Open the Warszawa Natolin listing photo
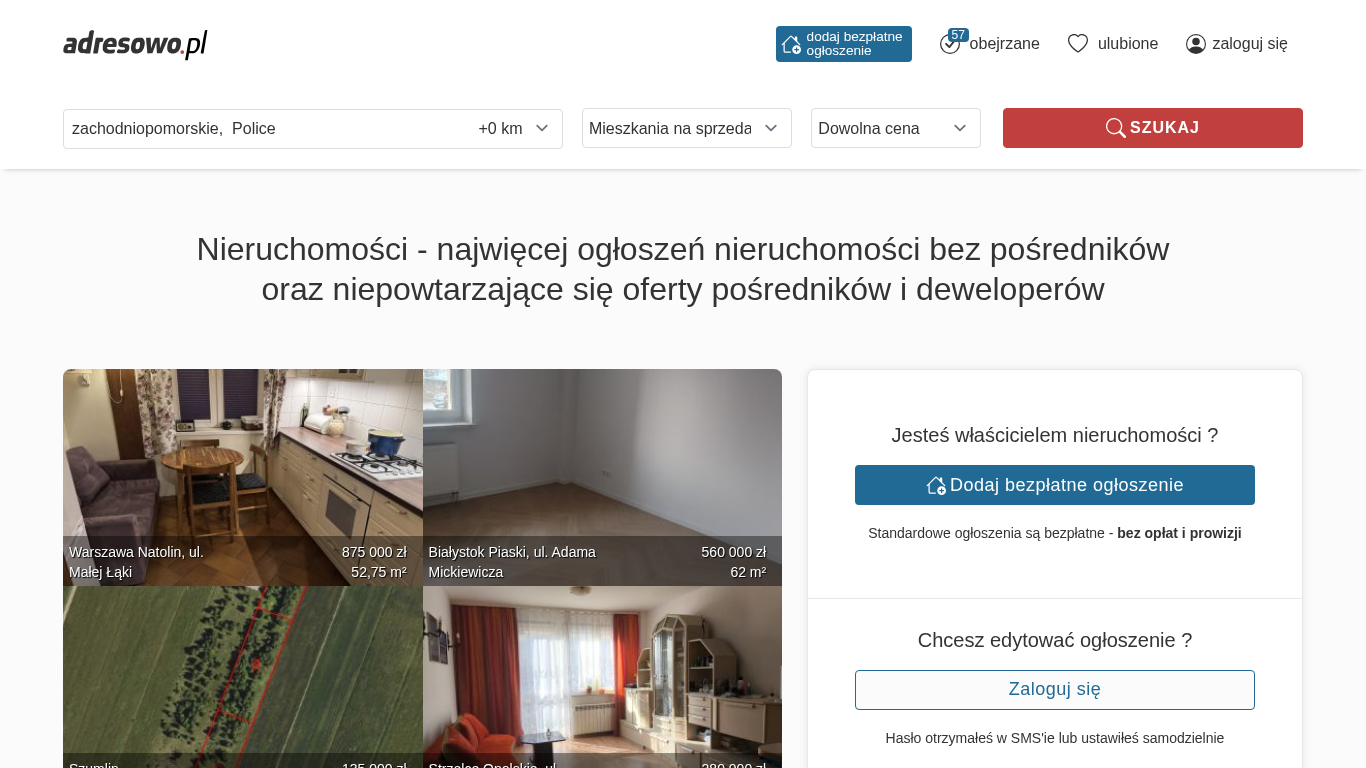 click(x=243, y=477)
